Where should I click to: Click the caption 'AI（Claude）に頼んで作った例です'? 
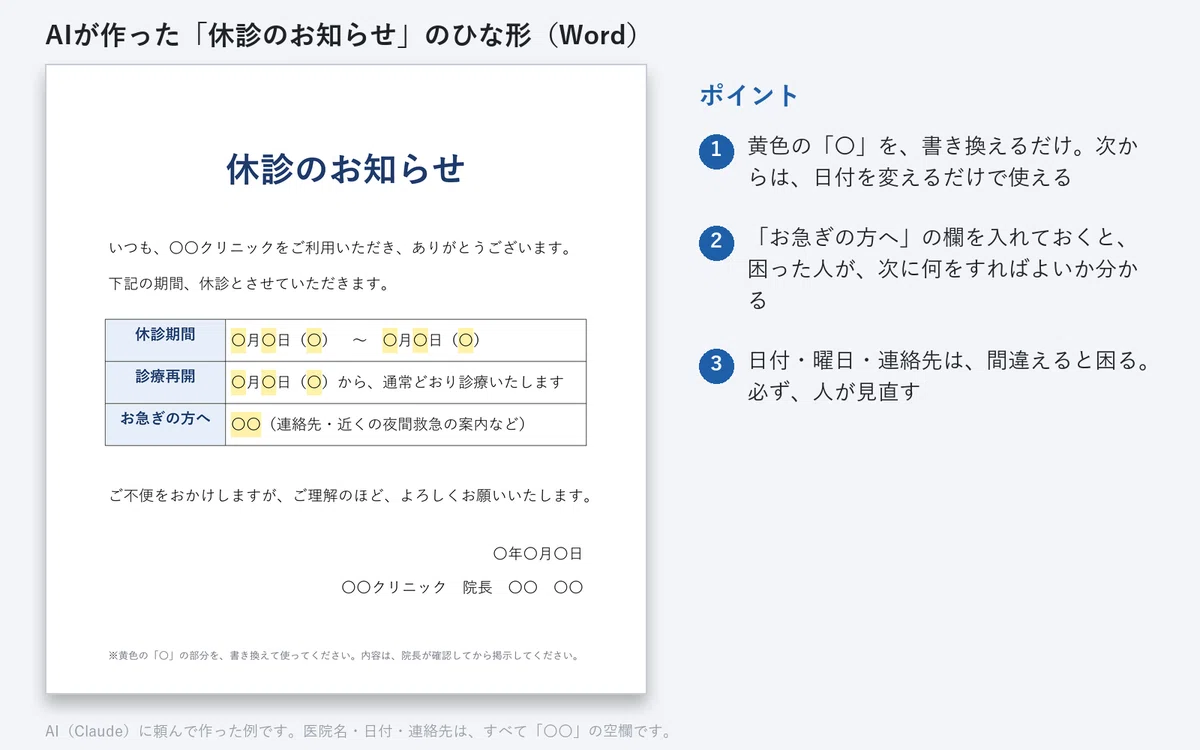coord(358,731)
